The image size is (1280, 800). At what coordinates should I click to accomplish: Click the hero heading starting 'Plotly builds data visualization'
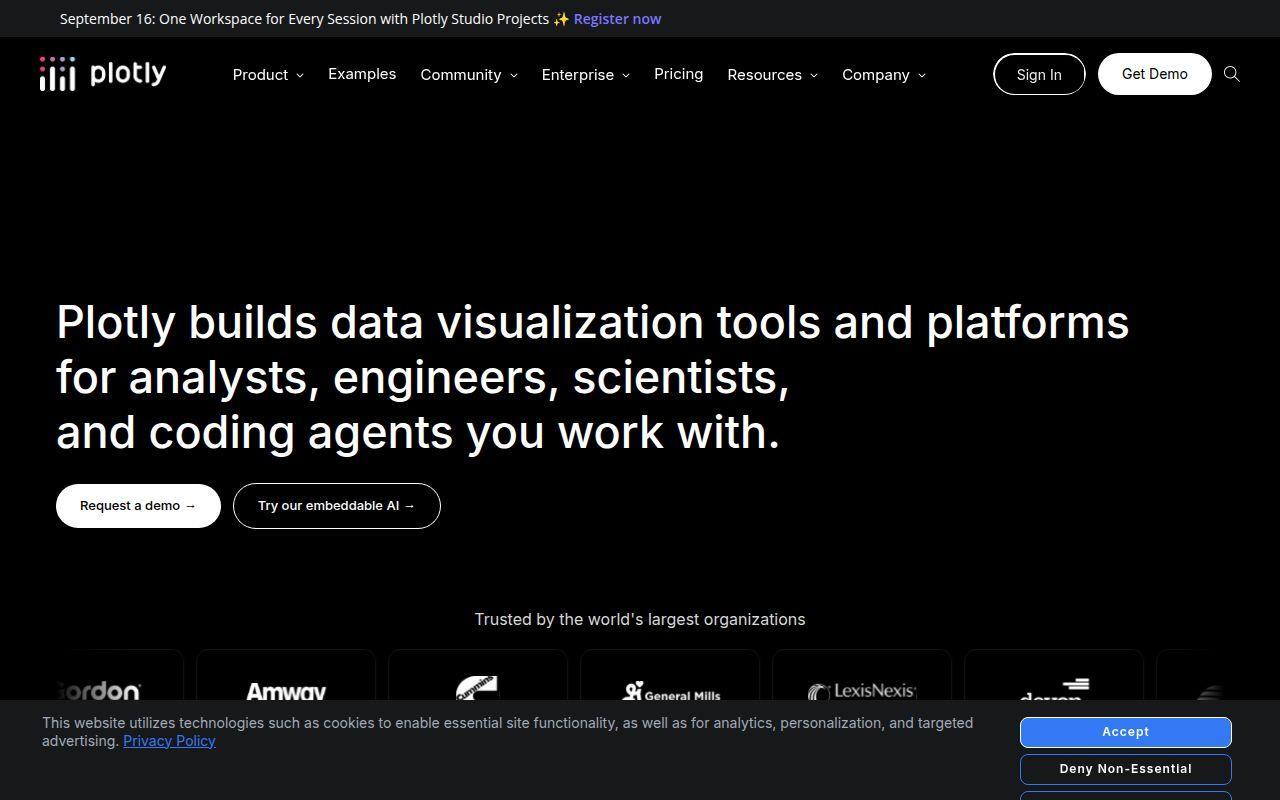[x=593, y=377]
